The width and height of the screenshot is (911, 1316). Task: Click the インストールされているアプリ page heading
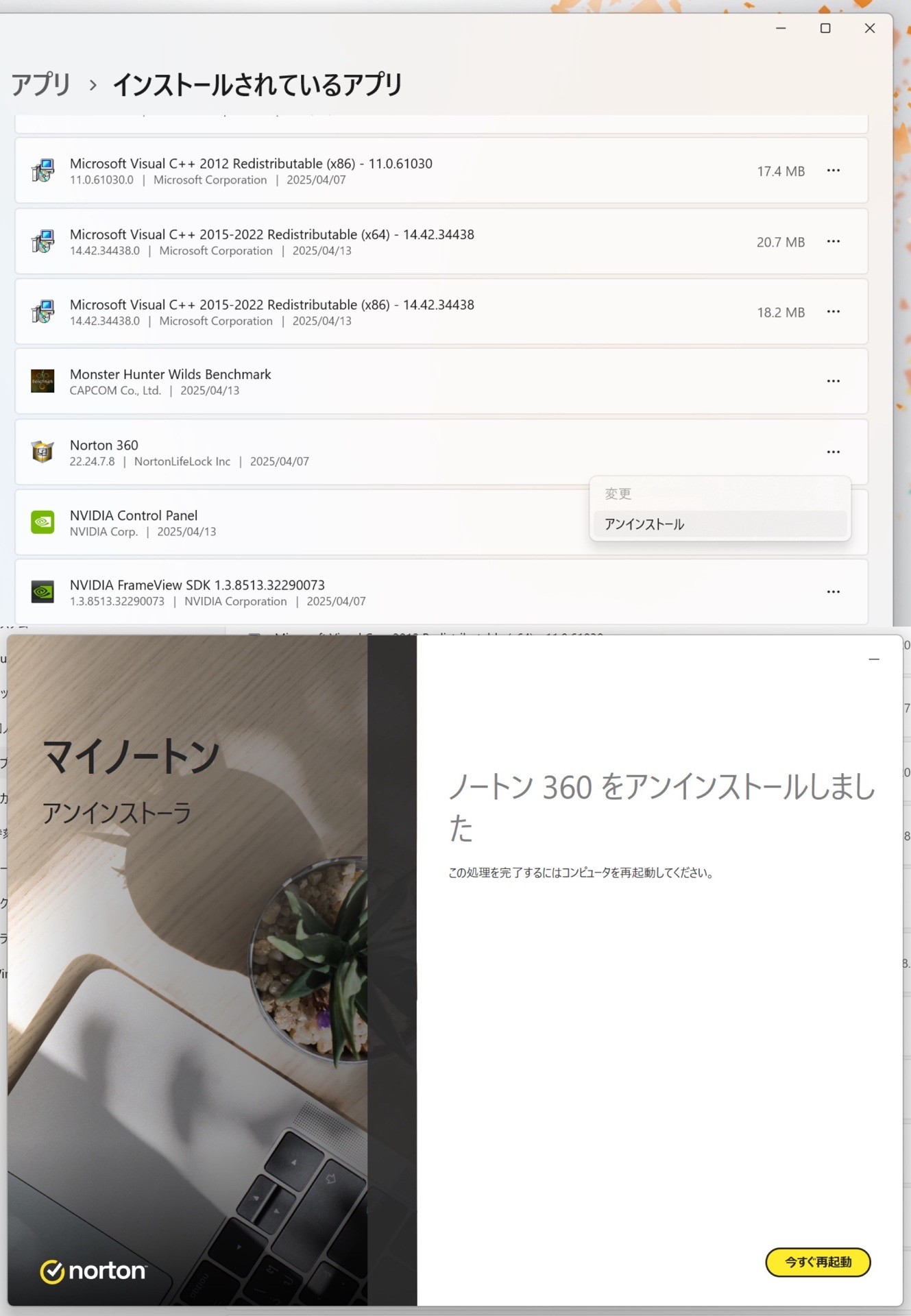[x=257, y=84]
